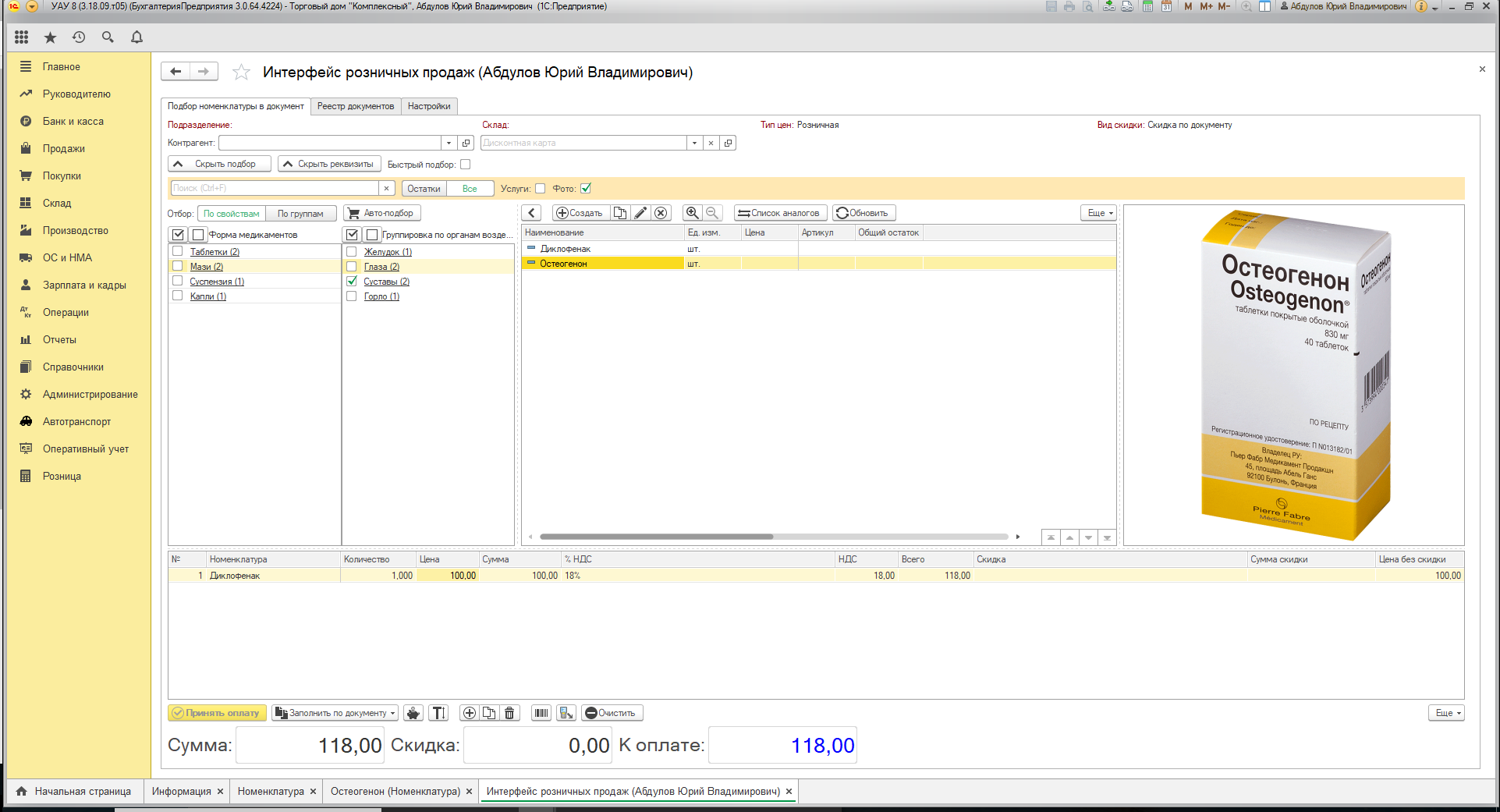Open the favorites star in top toolbar
The height and width of the screenshot is (812, 1500).
(x=50, y=37)
